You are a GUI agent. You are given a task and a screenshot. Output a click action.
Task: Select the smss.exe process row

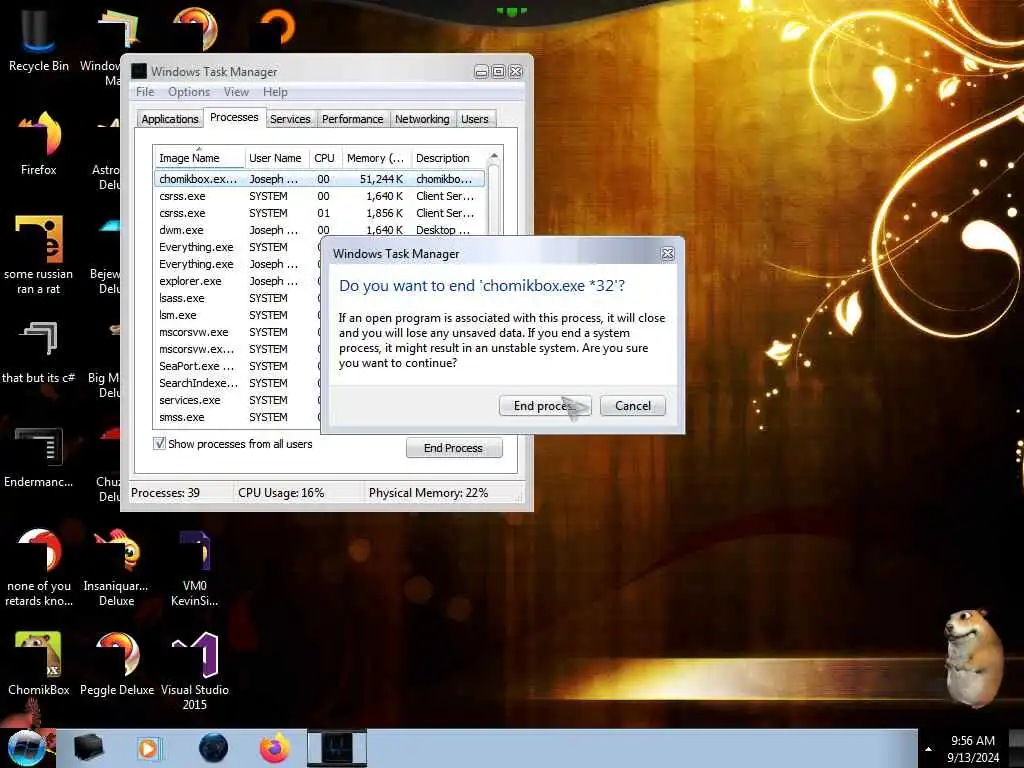coord(238,417)
